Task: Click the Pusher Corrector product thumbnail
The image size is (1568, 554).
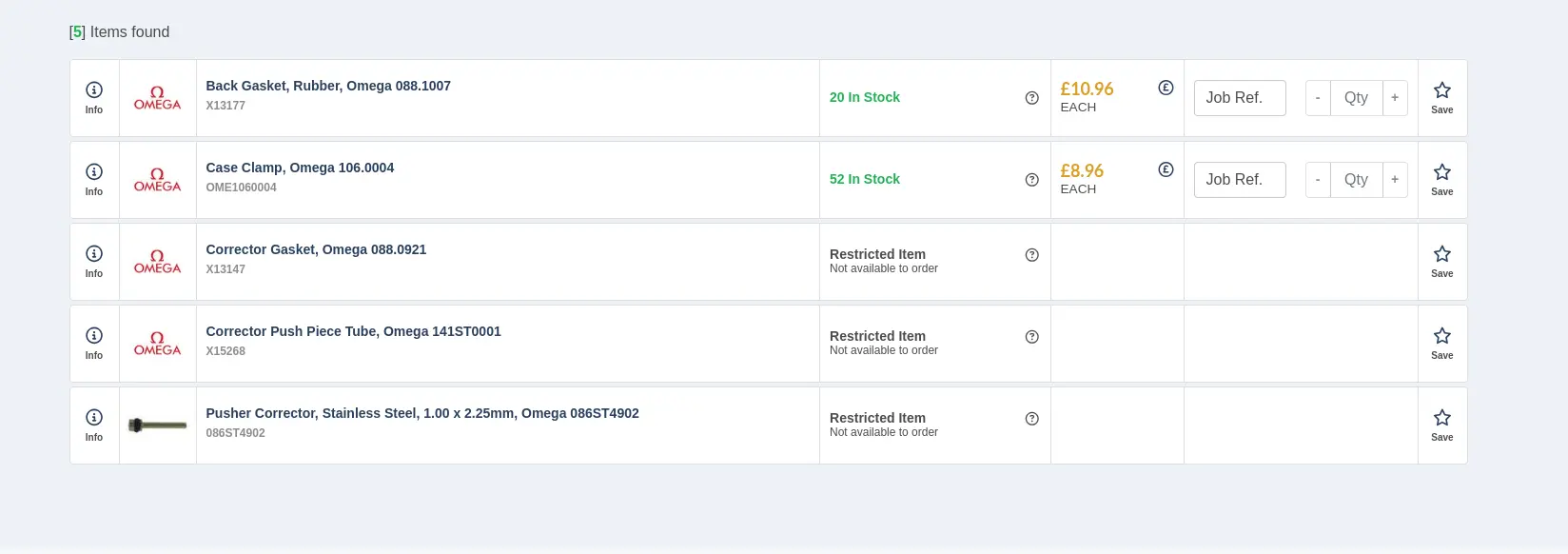Action: pos(158,425)
